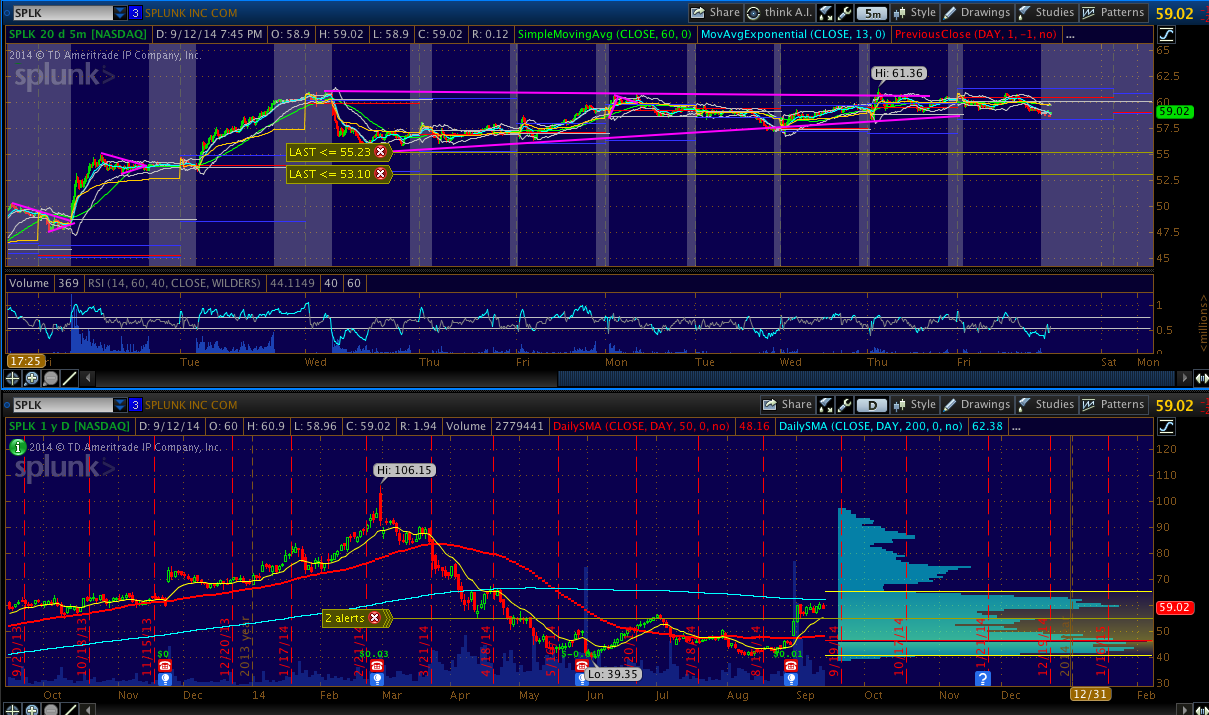Click Share button in the upper chart
The width and height of the screenshot is (1209, 715).
tap(715, 13)
